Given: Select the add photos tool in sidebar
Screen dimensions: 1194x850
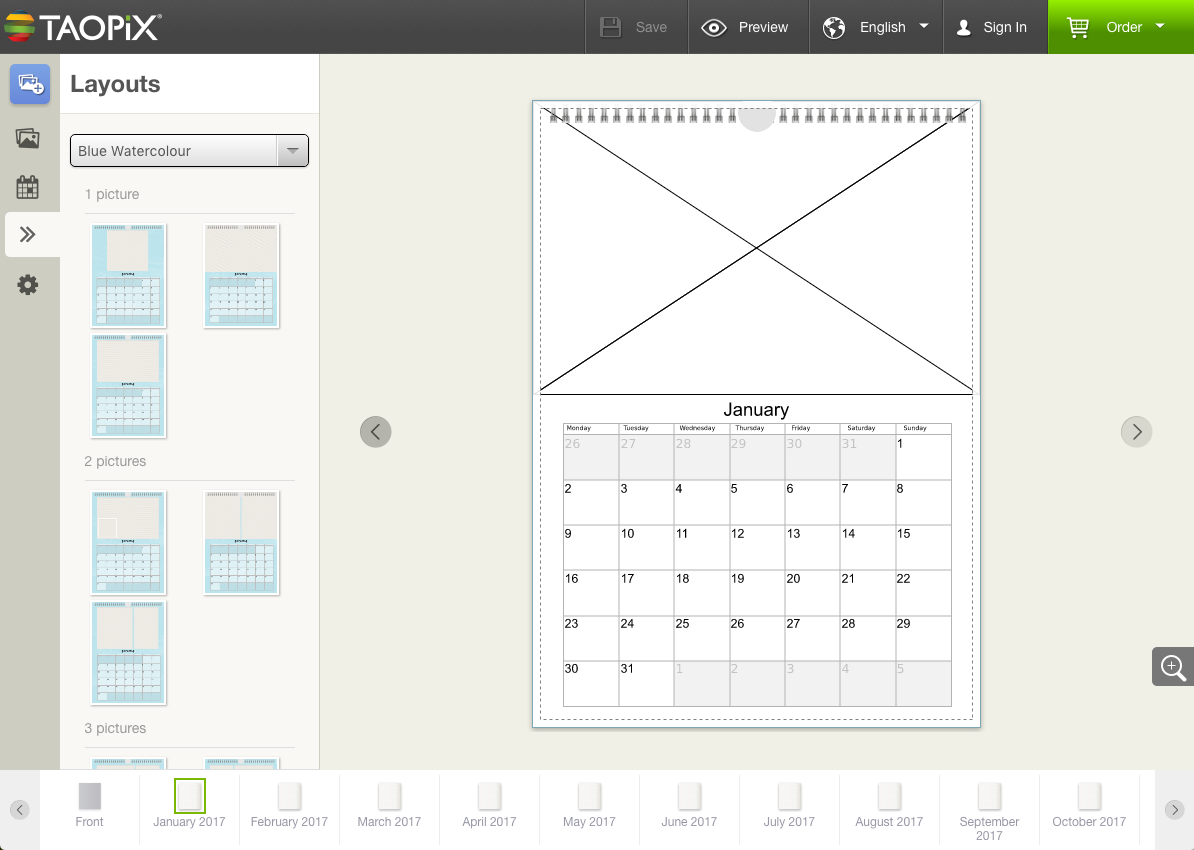Looking at the screenshot, I should click(x=30, y=84).
